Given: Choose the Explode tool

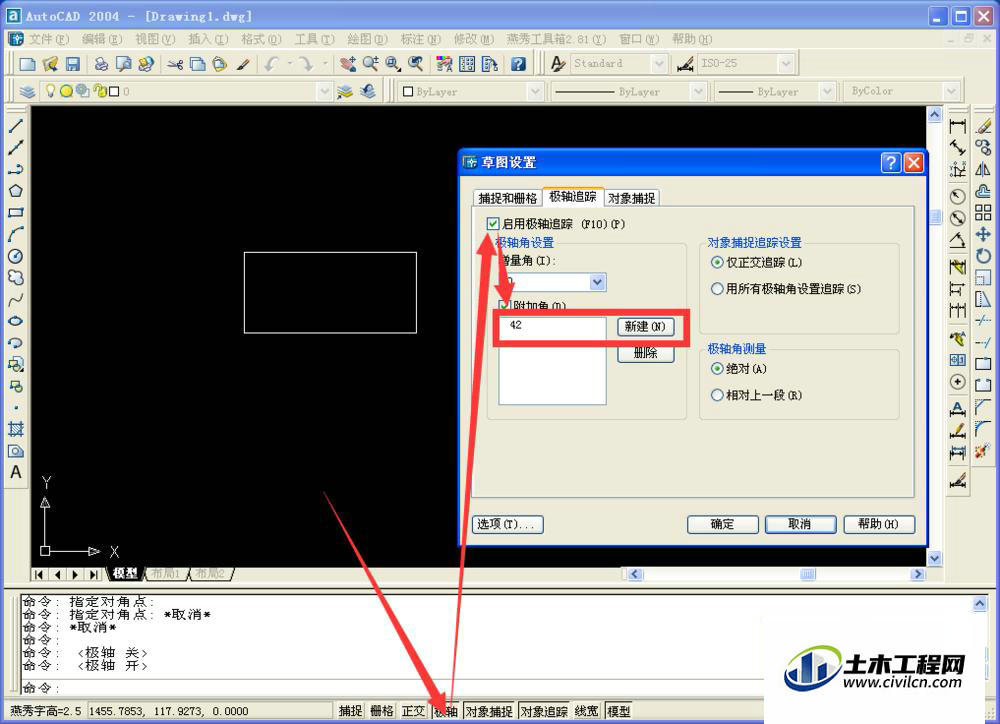Looking at the screenshot, I should [983, 450].
